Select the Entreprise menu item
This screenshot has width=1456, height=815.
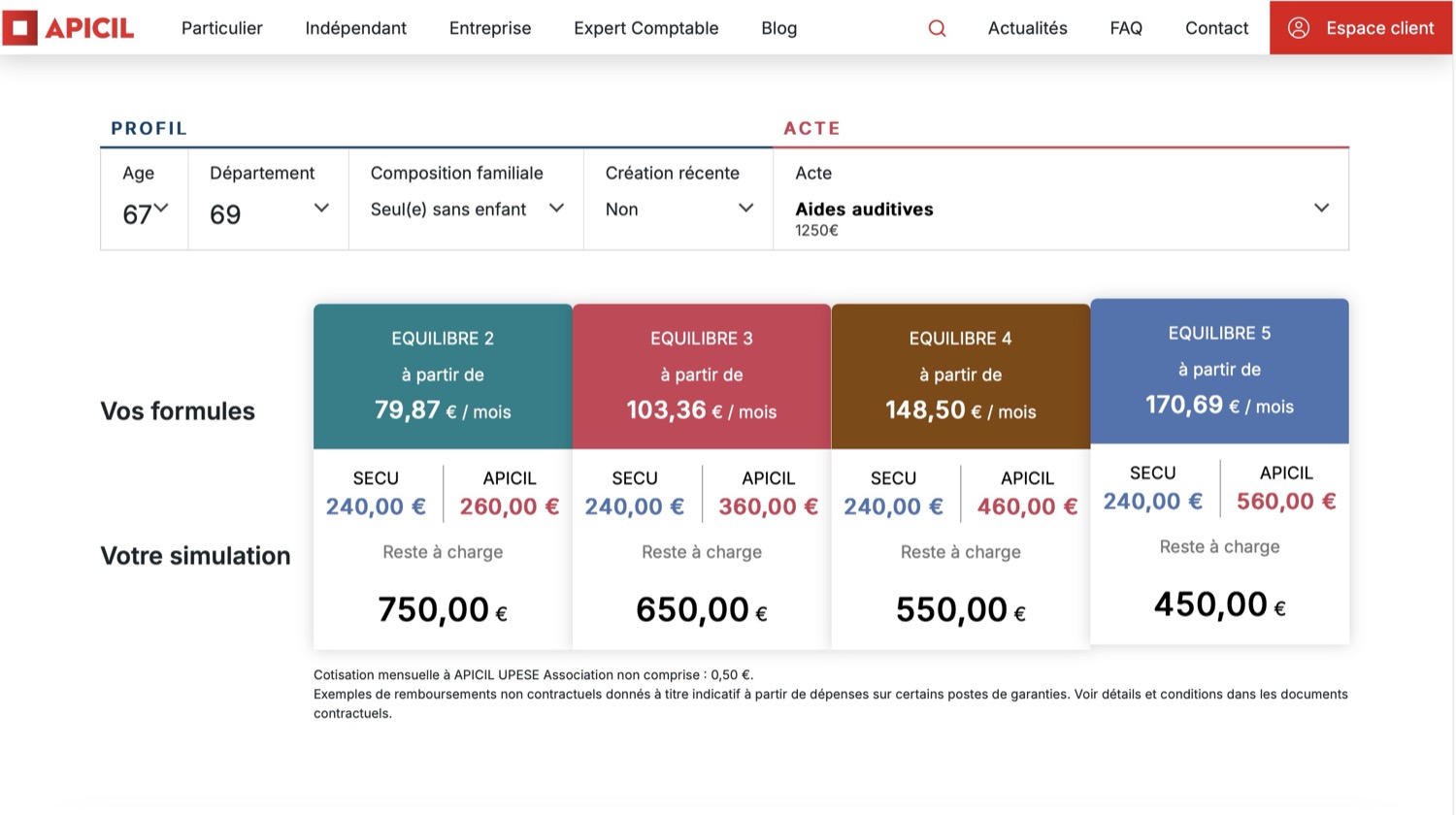489,28
